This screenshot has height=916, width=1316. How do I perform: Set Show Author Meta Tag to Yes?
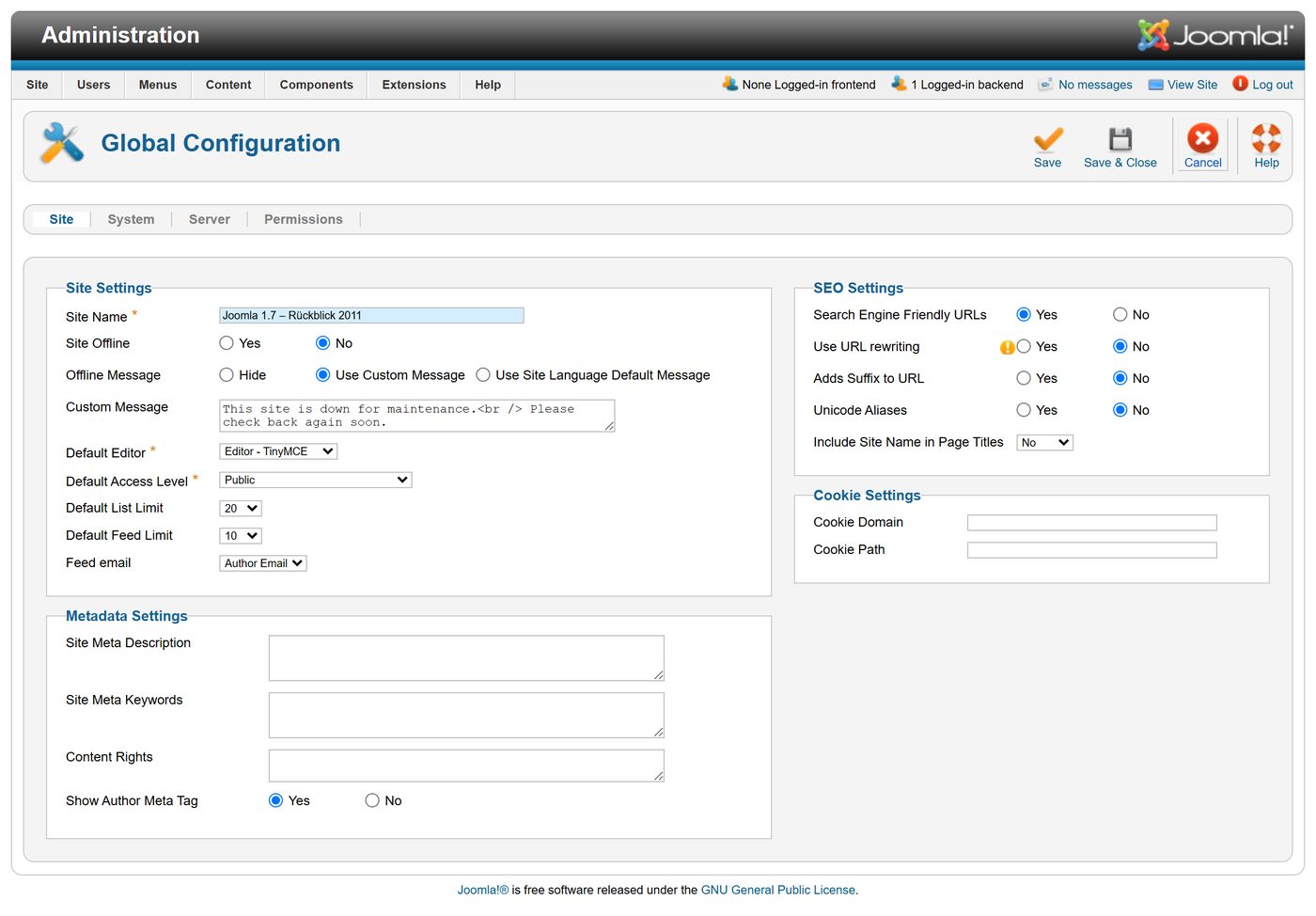(x=275, y=801)
